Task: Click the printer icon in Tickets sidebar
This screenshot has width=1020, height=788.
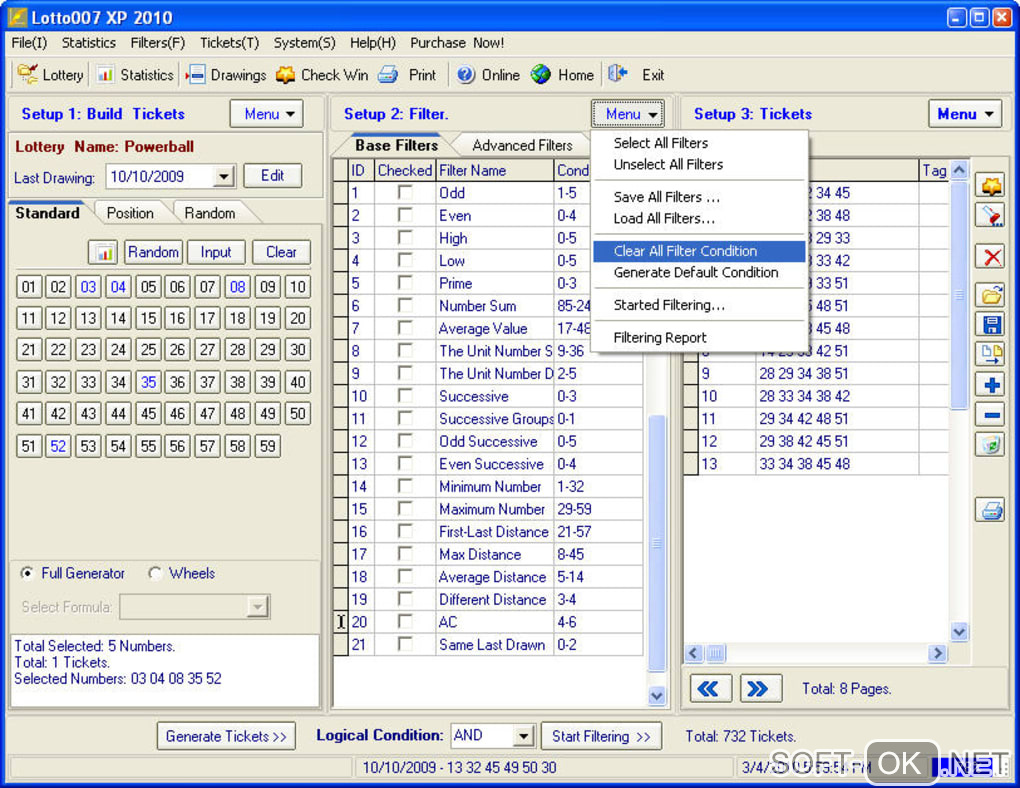Action: pyautogui.click(x=991, y=510)
